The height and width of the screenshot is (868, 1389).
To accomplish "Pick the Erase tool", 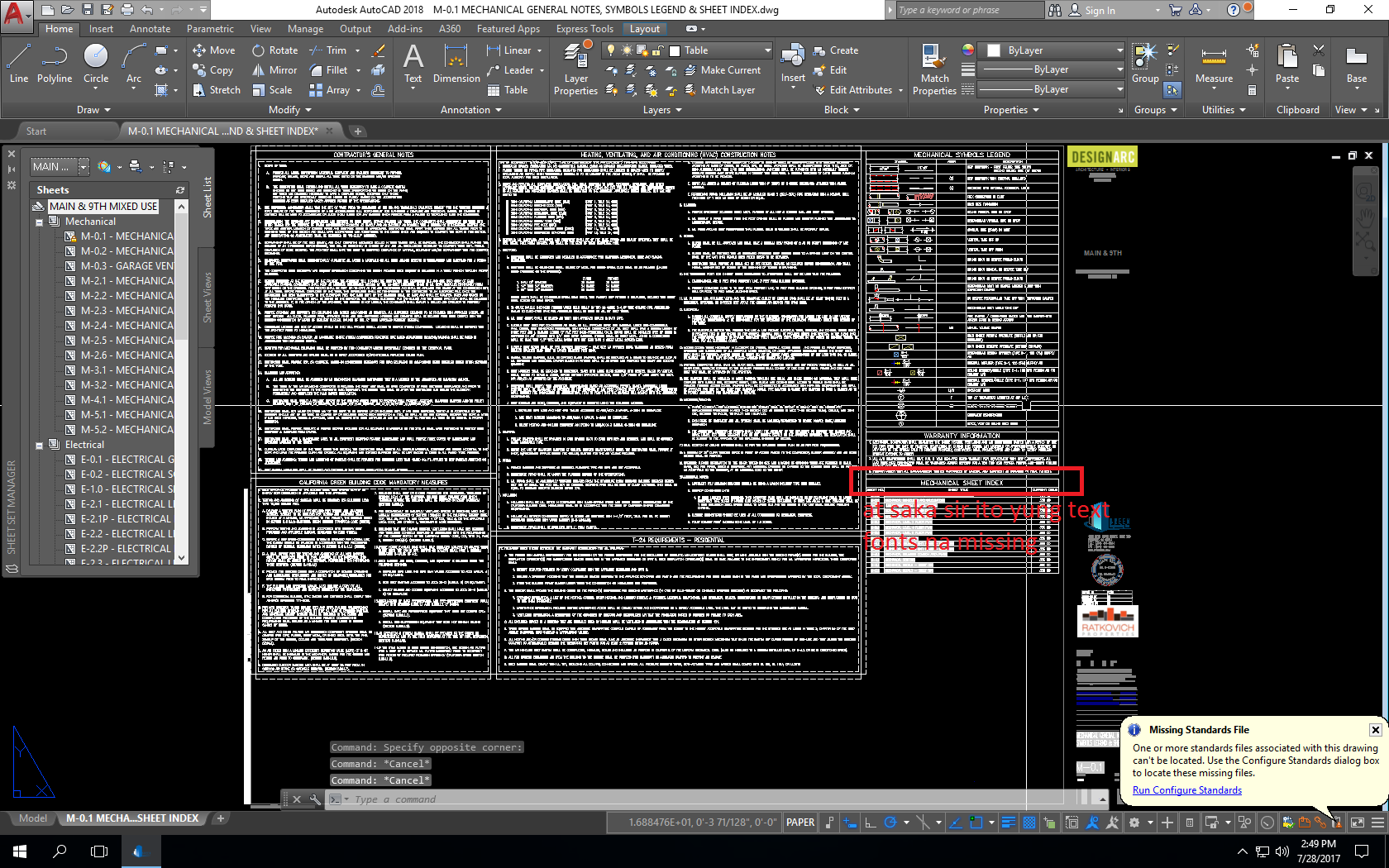I will (379, 50).
